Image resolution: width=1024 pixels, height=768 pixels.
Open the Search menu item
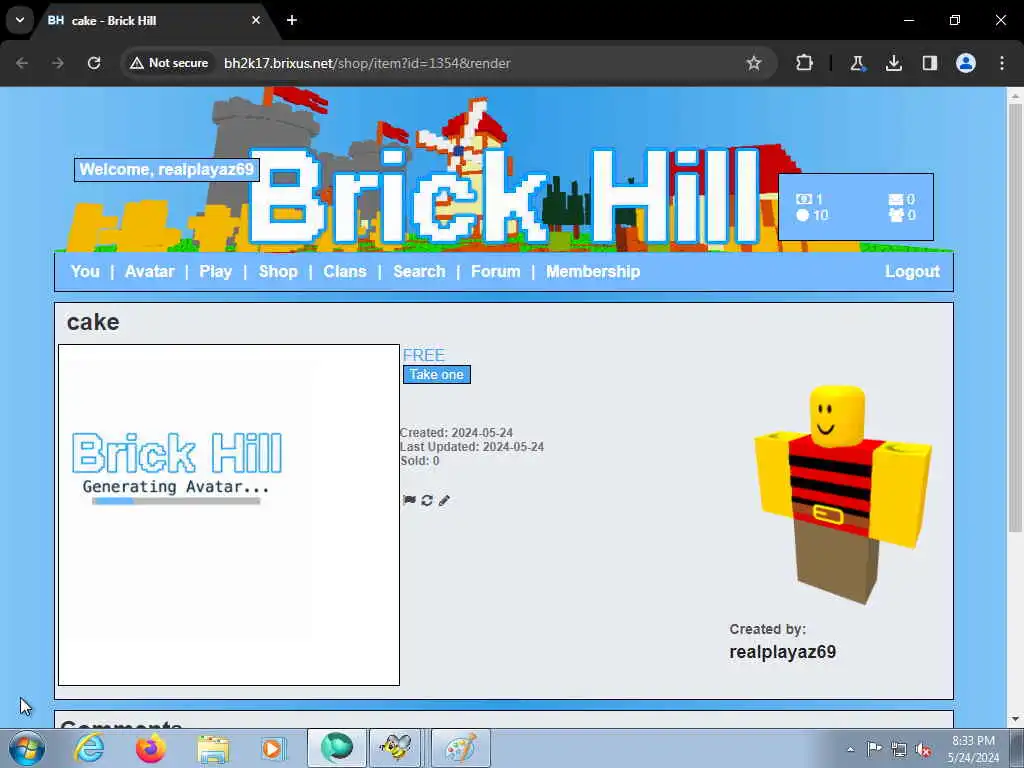click(x=419, y=272)
